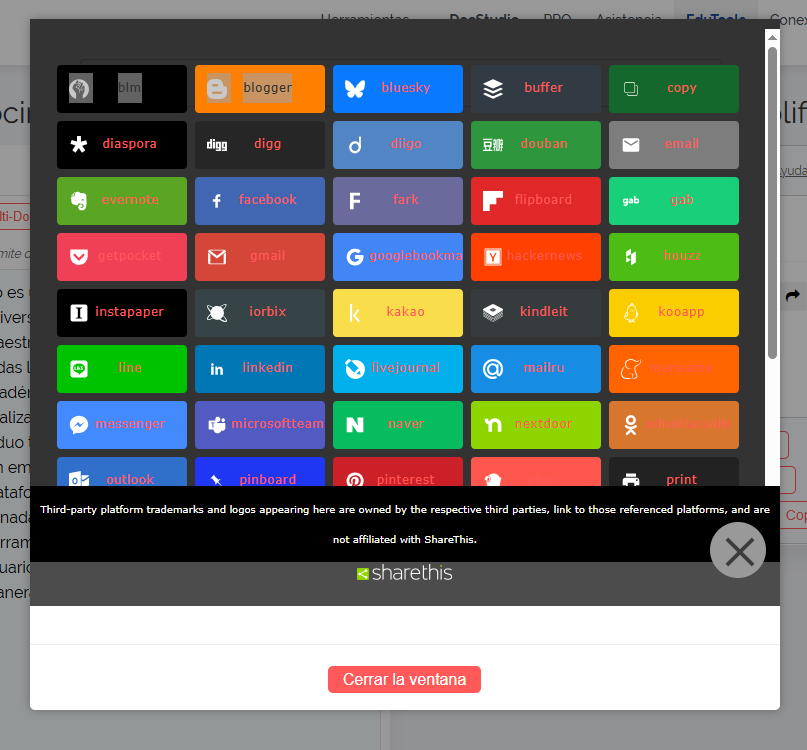Share to microsoftteams
This screenshot has width=807, height=750.
coord(260,425)
